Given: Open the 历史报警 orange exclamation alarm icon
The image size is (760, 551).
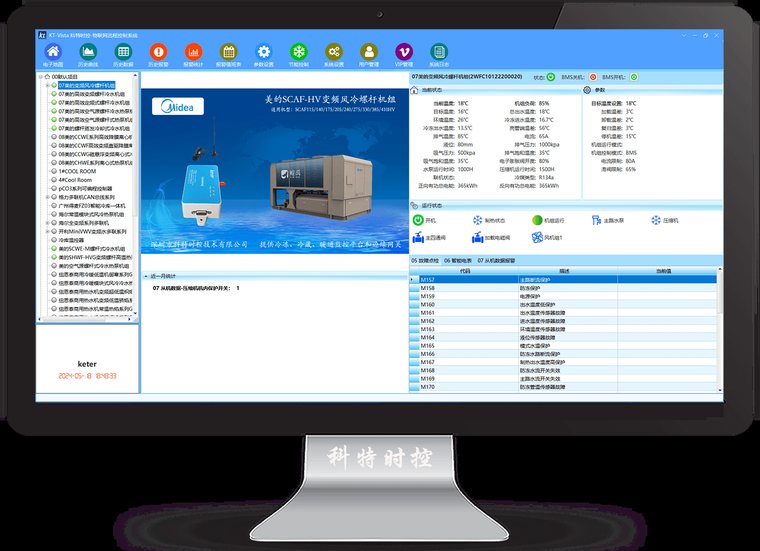Looking at the screenshot, I should pyautogui.click(x=158, y=51).
